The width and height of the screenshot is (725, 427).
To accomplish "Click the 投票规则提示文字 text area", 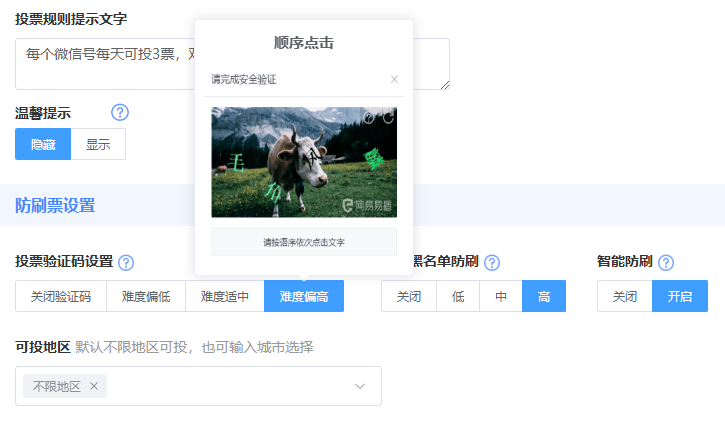I will (100, 64).
